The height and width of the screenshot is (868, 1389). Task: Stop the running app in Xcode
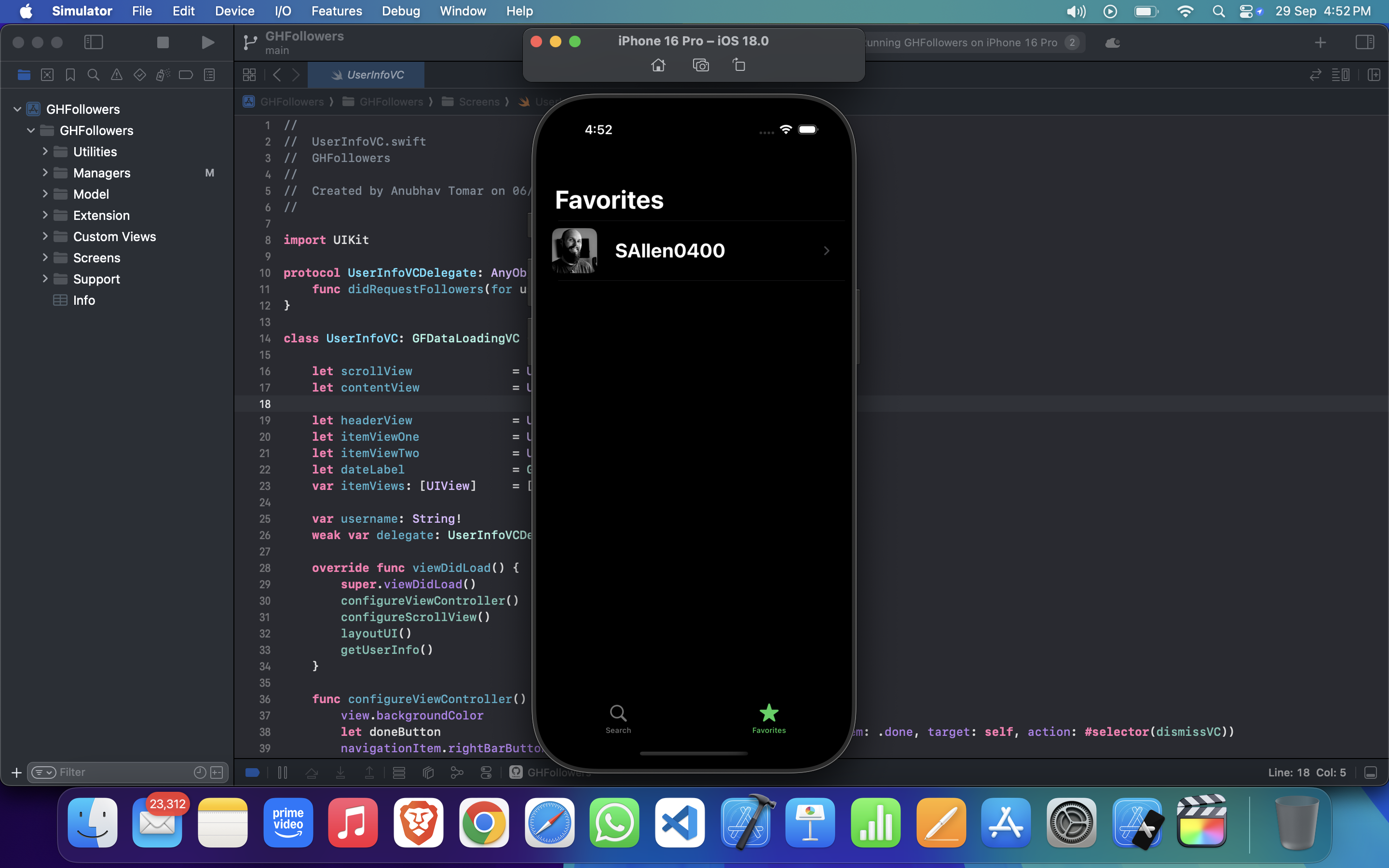(163, 42)
